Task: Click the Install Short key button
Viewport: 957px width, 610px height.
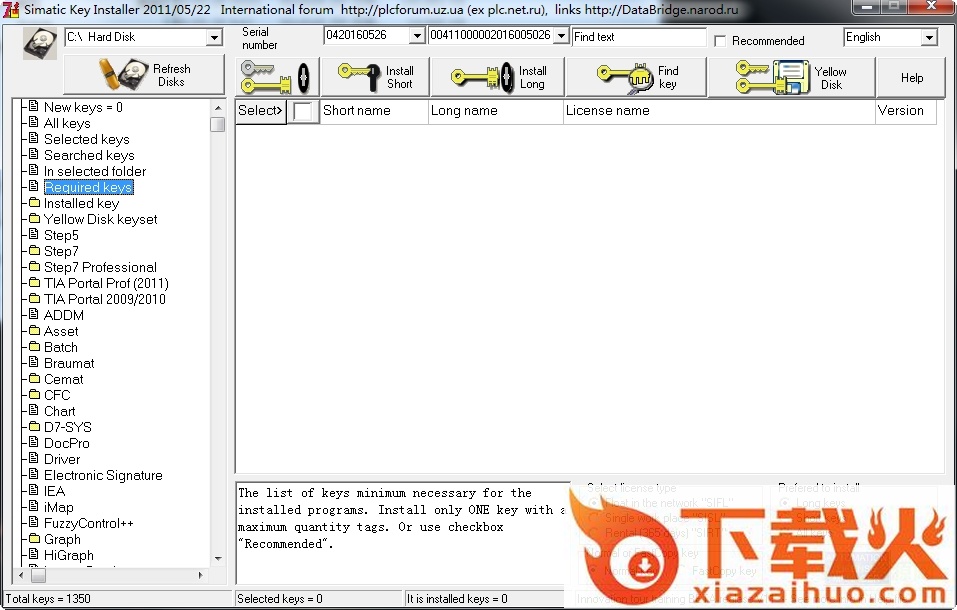Action: click(375, 77)
